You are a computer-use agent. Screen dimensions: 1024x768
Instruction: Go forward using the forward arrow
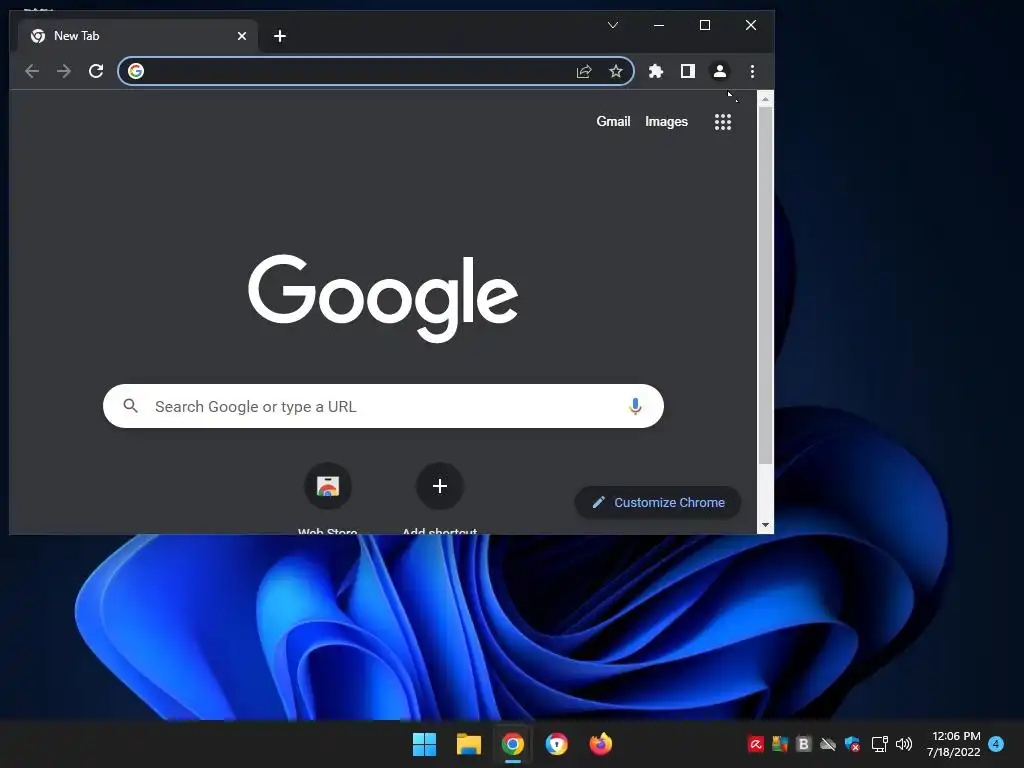pyautogui.click(x=63, y=71)
